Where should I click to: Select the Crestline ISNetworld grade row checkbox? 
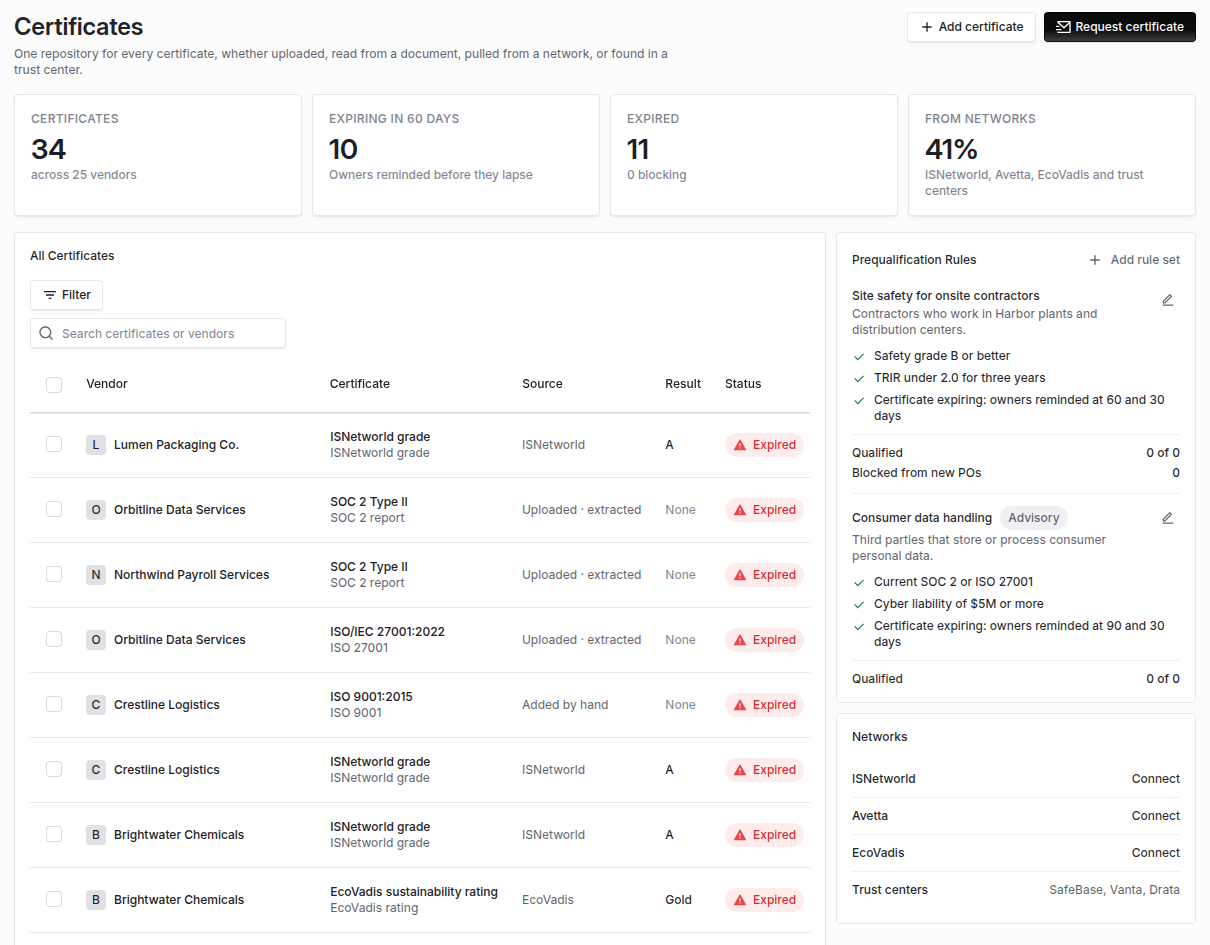pos(54,769)
